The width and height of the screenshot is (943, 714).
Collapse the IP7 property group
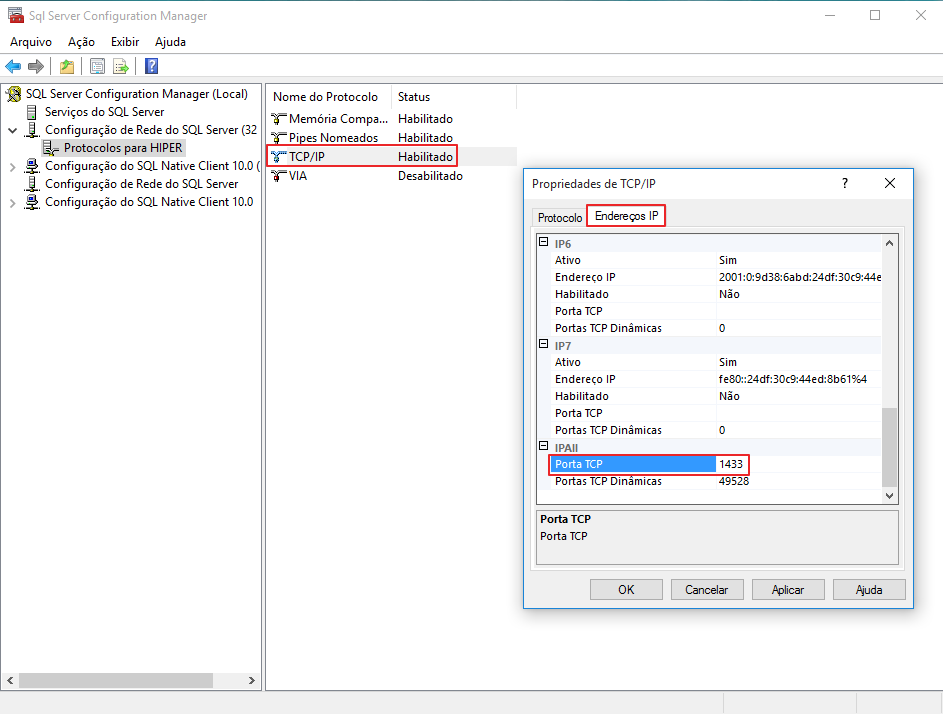pos(545,345)
